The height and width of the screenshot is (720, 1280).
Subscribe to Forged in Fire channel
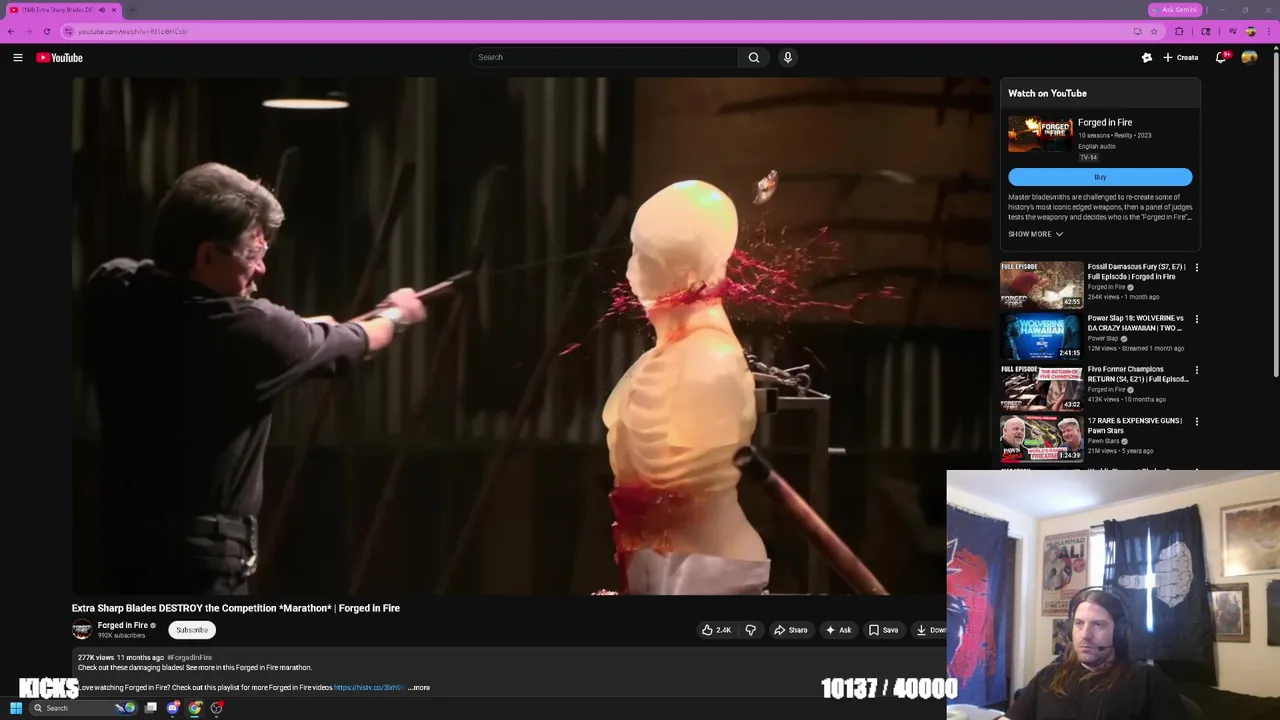pyautogui.click(x=192, y=630)
